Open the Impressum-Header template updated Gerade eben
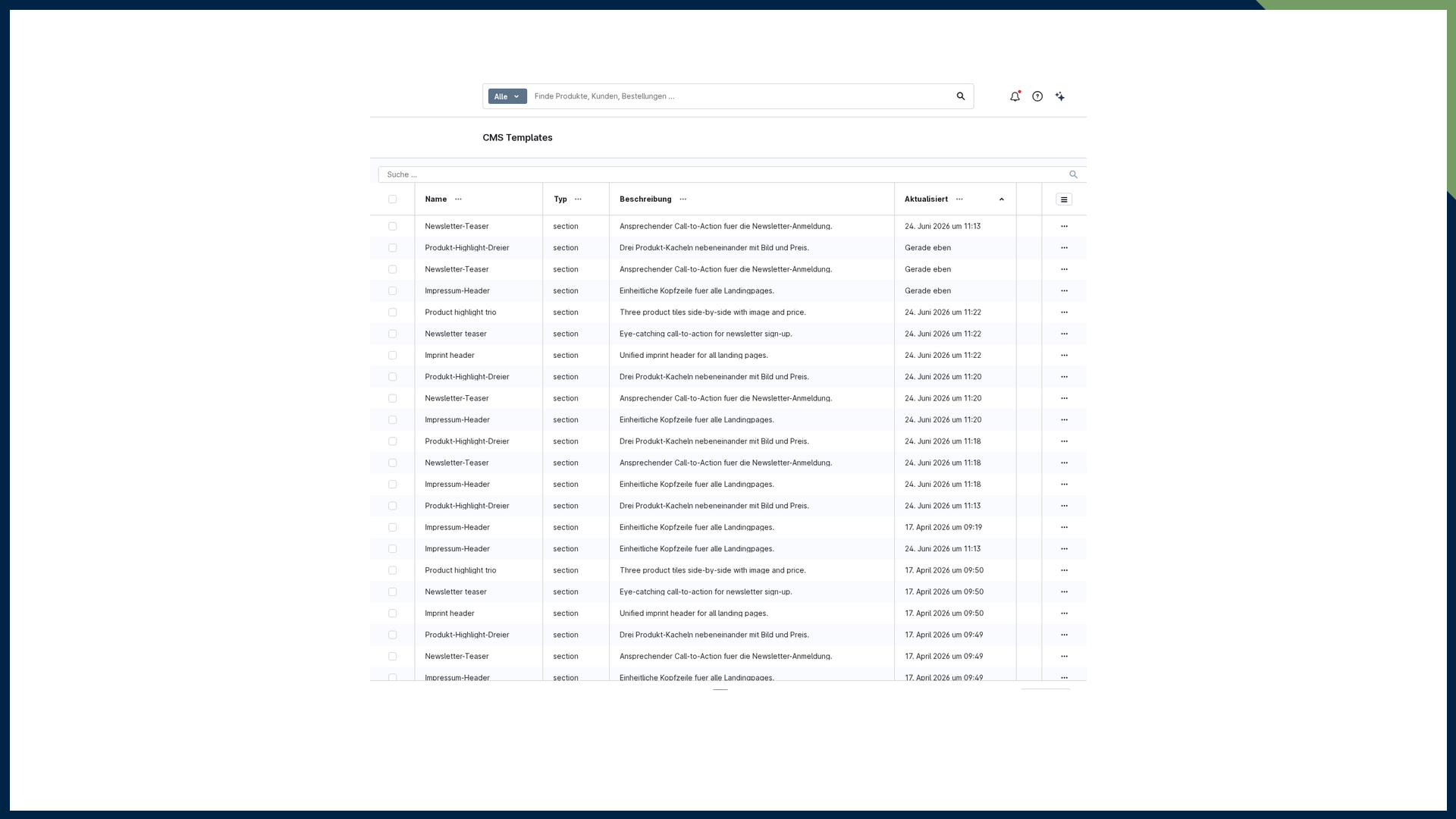Screen dimensions: 1456x819 [x=457, y=291]
